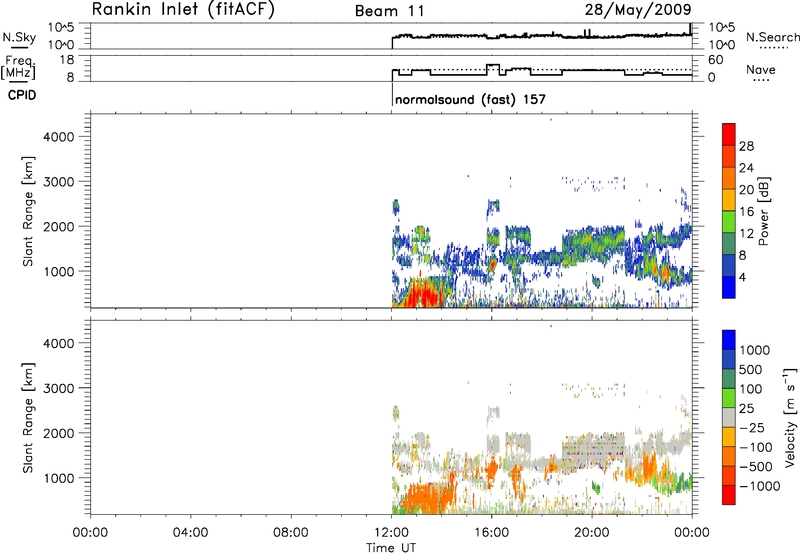
Task: Click the '04:00' time tick label
Action: click(191, 533)
